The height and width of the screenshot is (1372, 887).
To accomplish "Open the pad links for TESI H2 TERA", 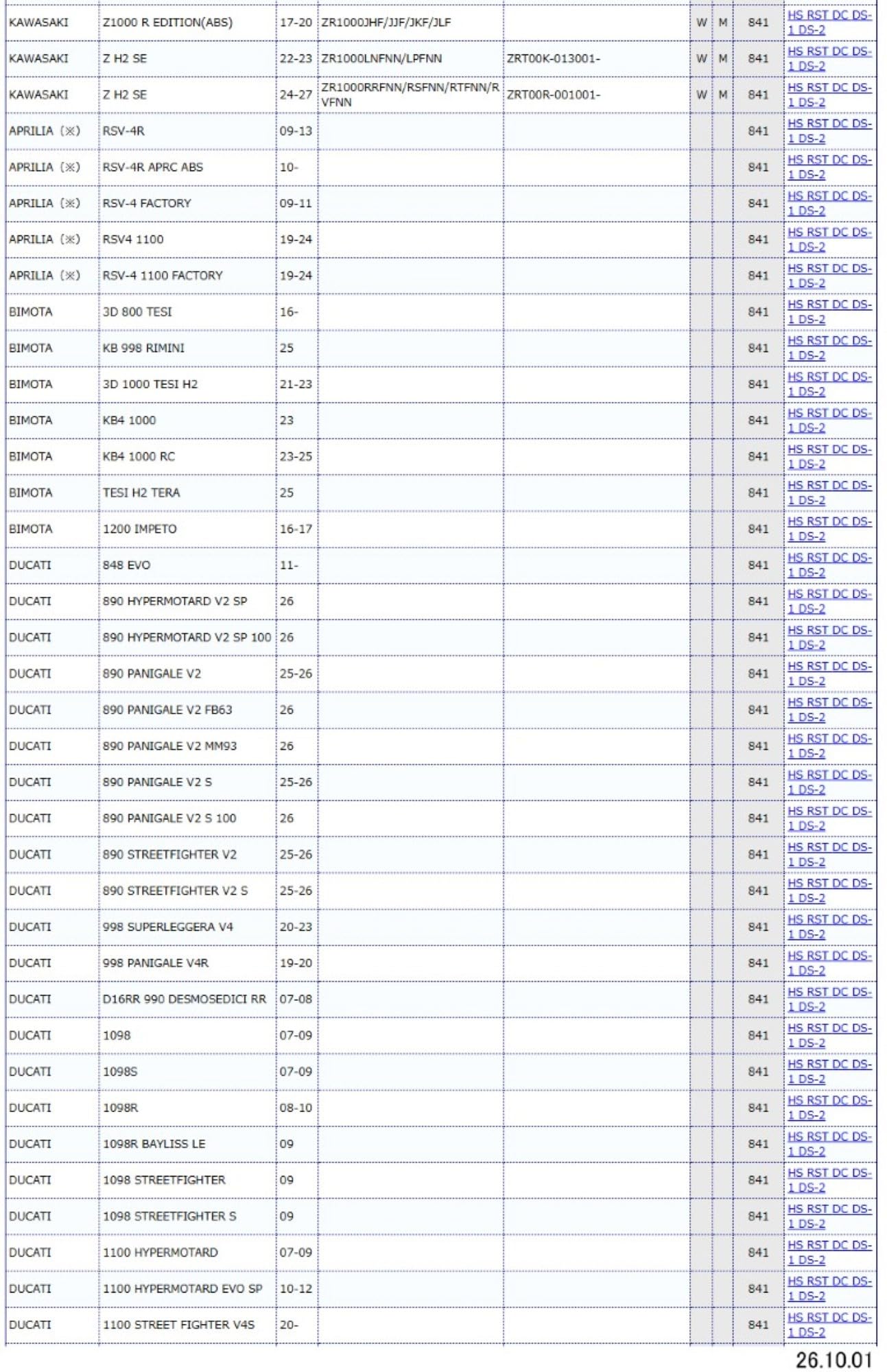I will click(x=829, y=493).
